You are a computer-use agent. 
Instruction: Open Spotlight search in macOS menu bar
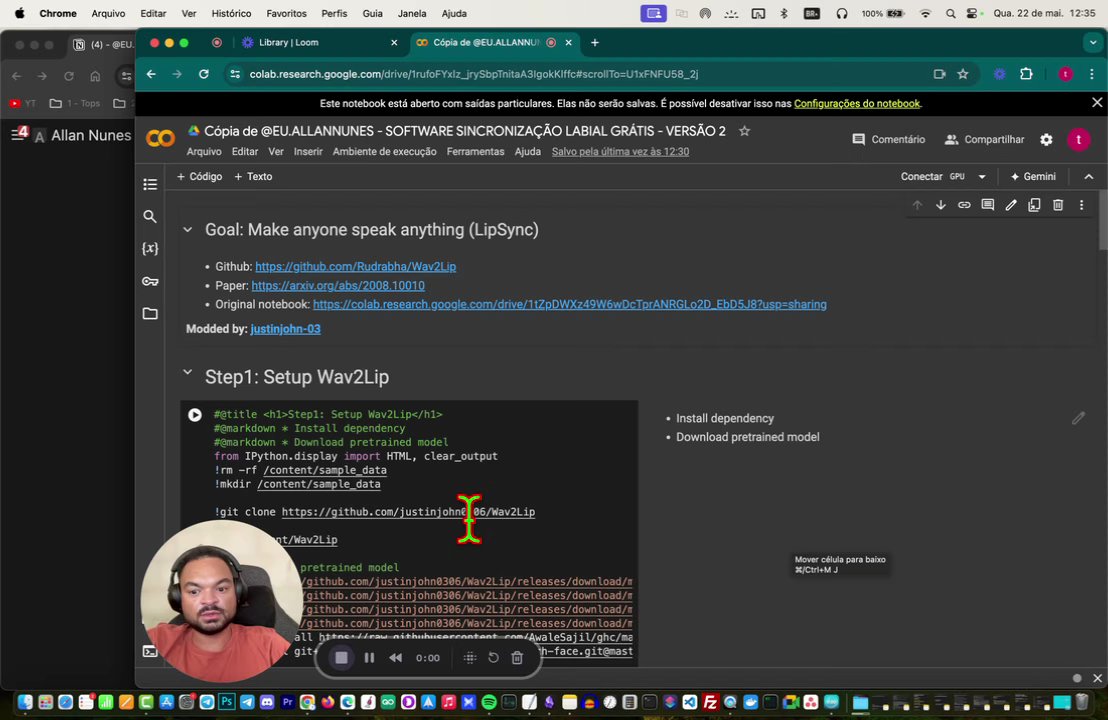pyautogui.click(x=950, y=13)
